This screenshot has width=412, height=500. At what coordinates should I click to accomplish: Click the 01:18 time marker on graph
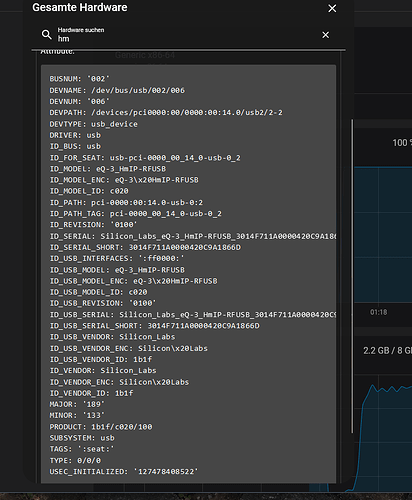coord(379,312)
